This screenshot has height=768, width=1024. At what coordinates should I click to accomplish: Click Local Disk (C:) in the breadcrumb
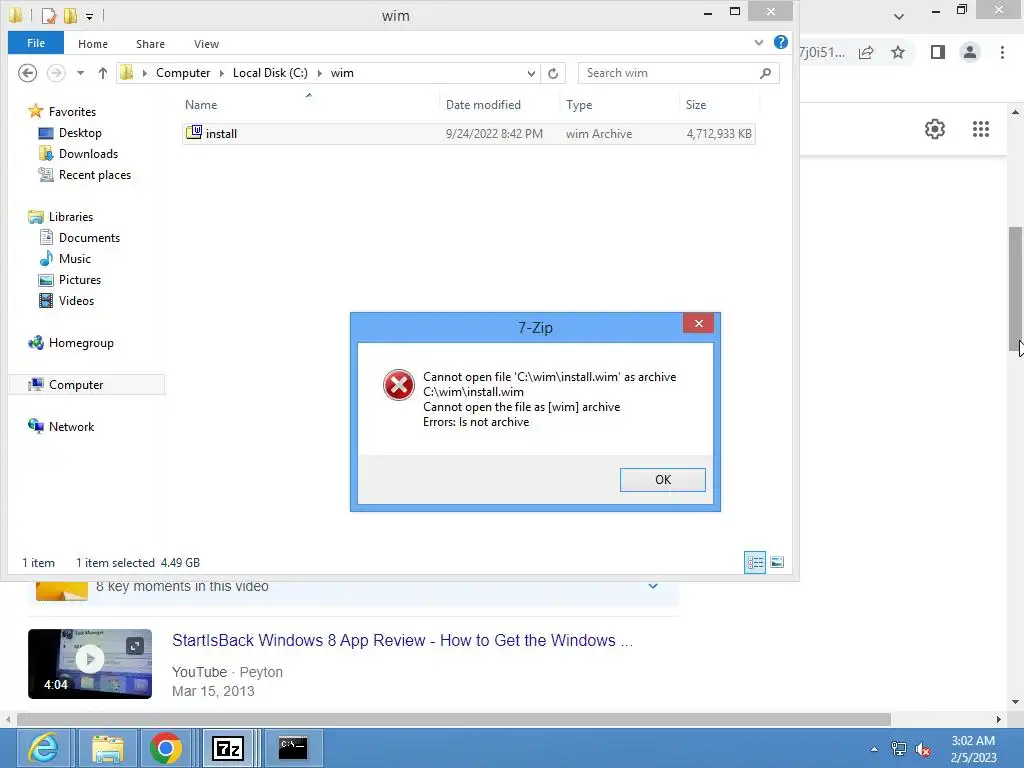(270, 72)
